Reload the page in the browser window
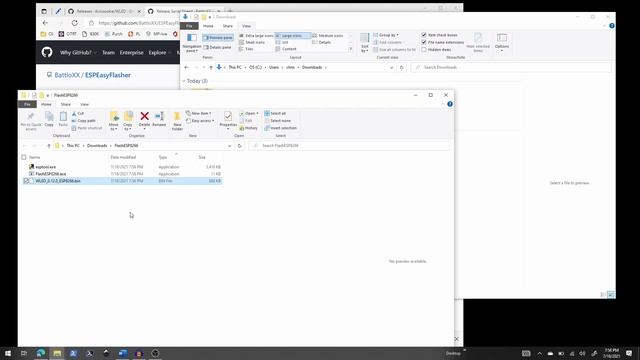The width and height of the screenshot is (640, 360). coord(75,23)
